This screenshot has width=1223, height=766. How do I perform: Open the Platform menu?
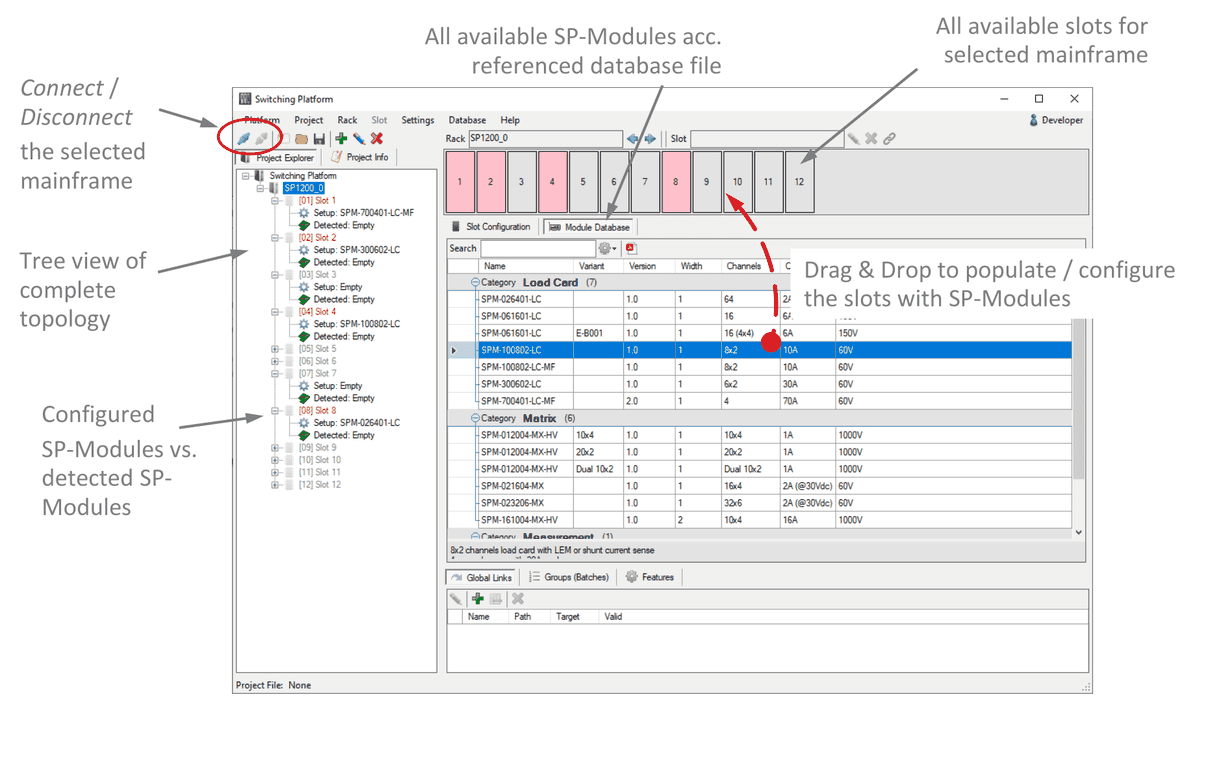point(262,120)
